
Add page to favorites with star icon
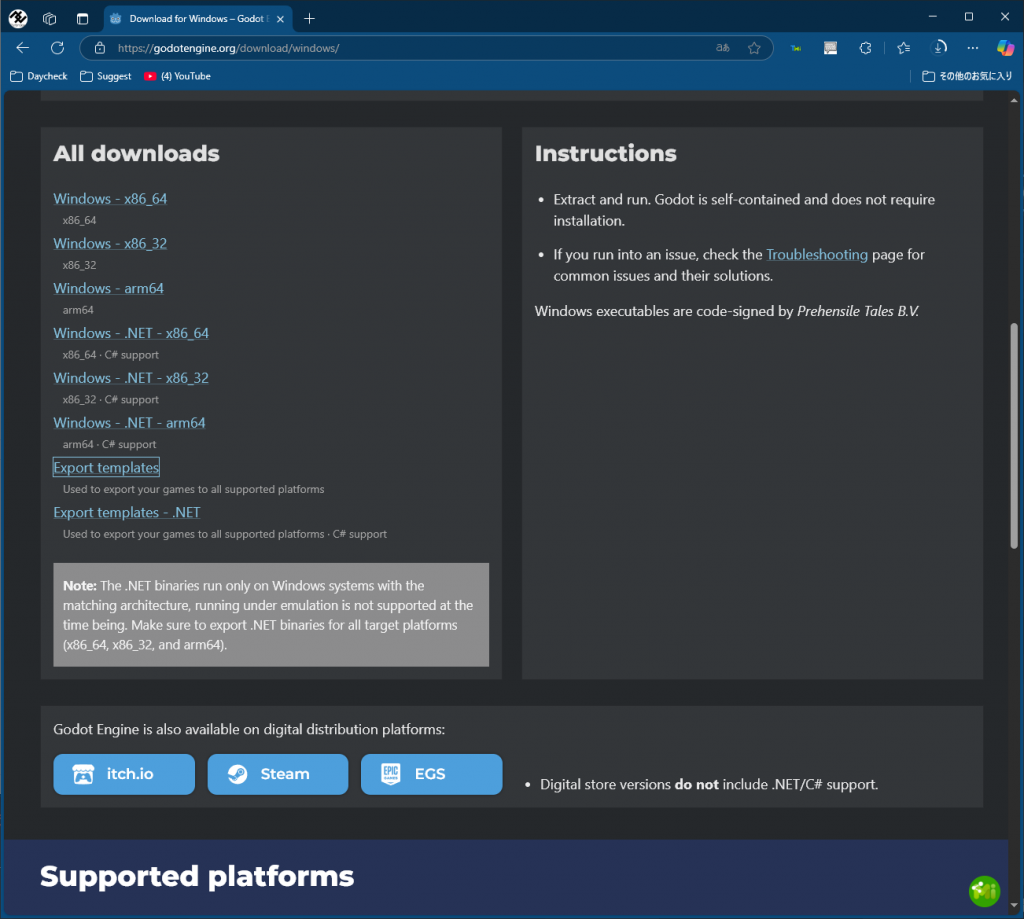[754, 48]
